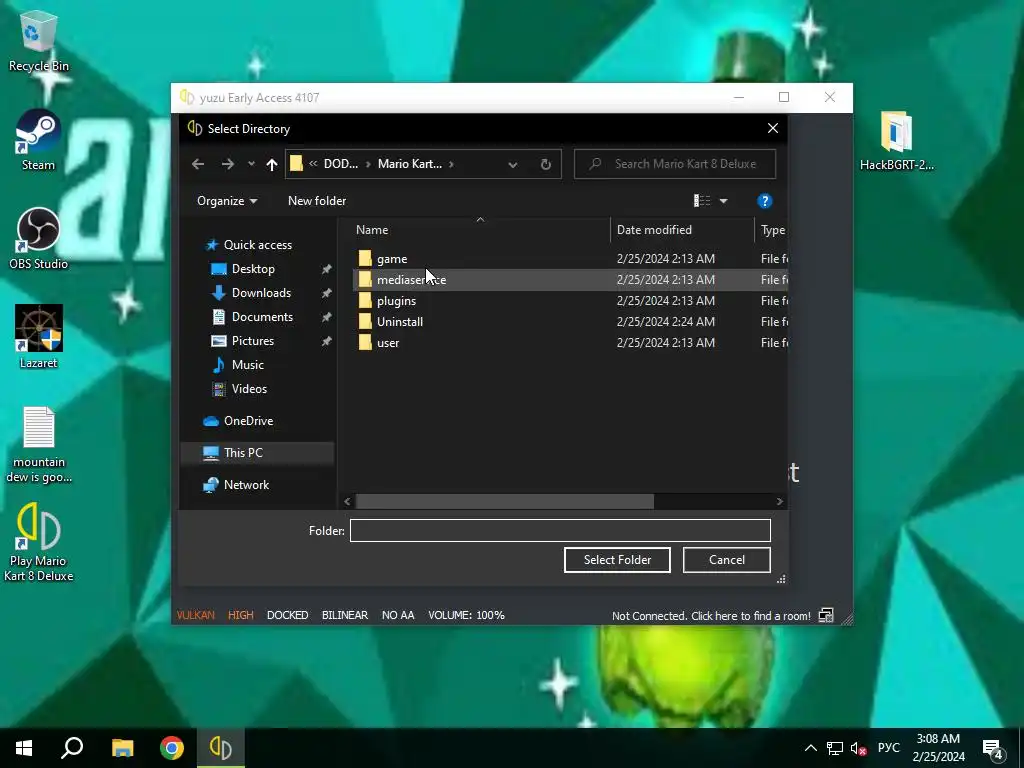Image resolution: width=1024 pixels, height=768 pixels.
Task: Open the recent locations dropdown arrow
Action: click(x=251, y=164)
